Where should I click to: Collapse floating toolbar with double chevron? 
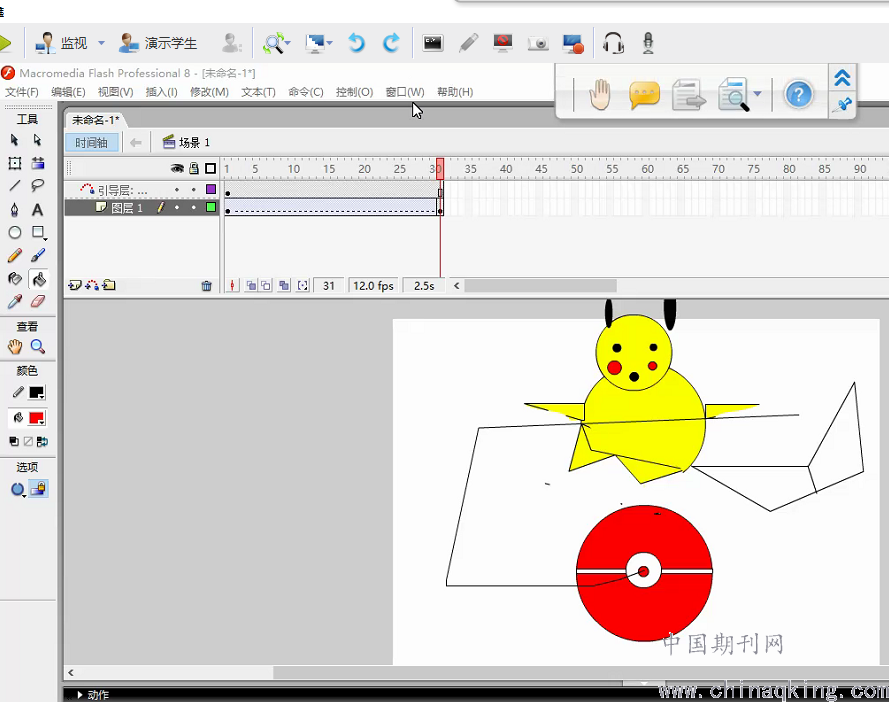[843, 78]
